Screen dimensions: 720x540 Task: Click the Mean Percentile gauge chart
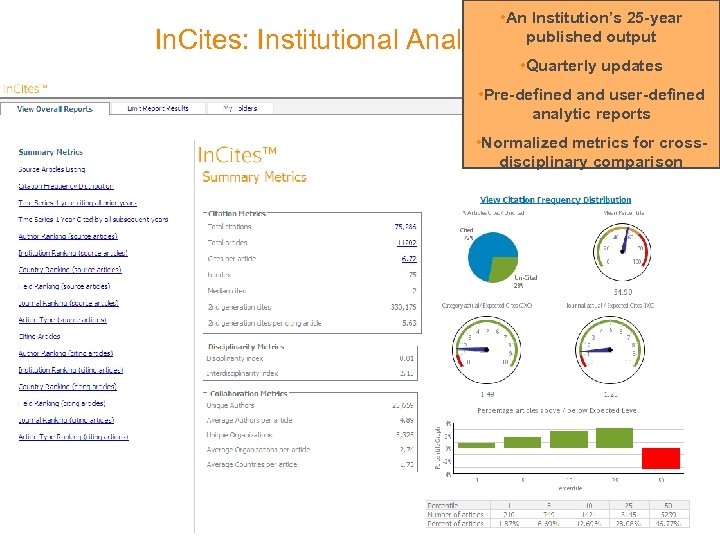(622, 252)
